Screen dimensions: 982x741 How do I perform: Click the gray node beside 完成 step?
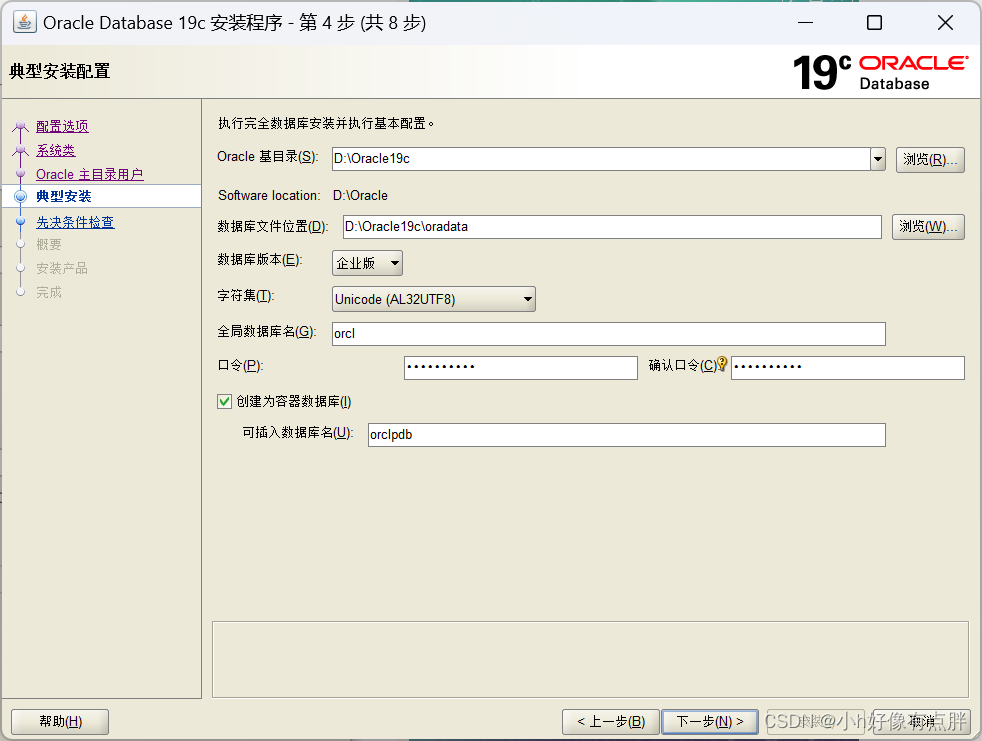pos(22,292)
